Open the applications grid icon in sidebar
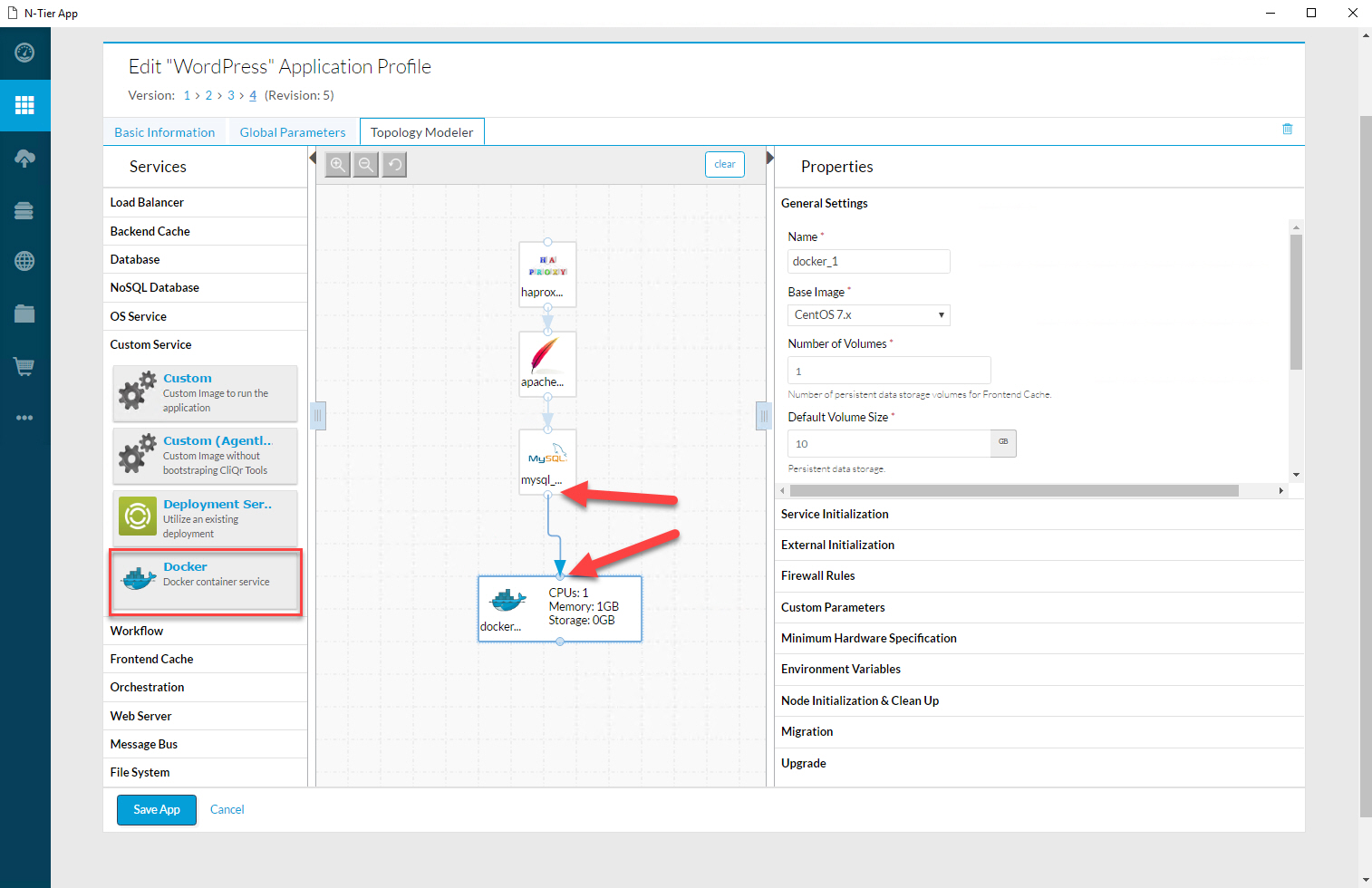Screen dimensions: 1372x888 [x=24, y=105]
